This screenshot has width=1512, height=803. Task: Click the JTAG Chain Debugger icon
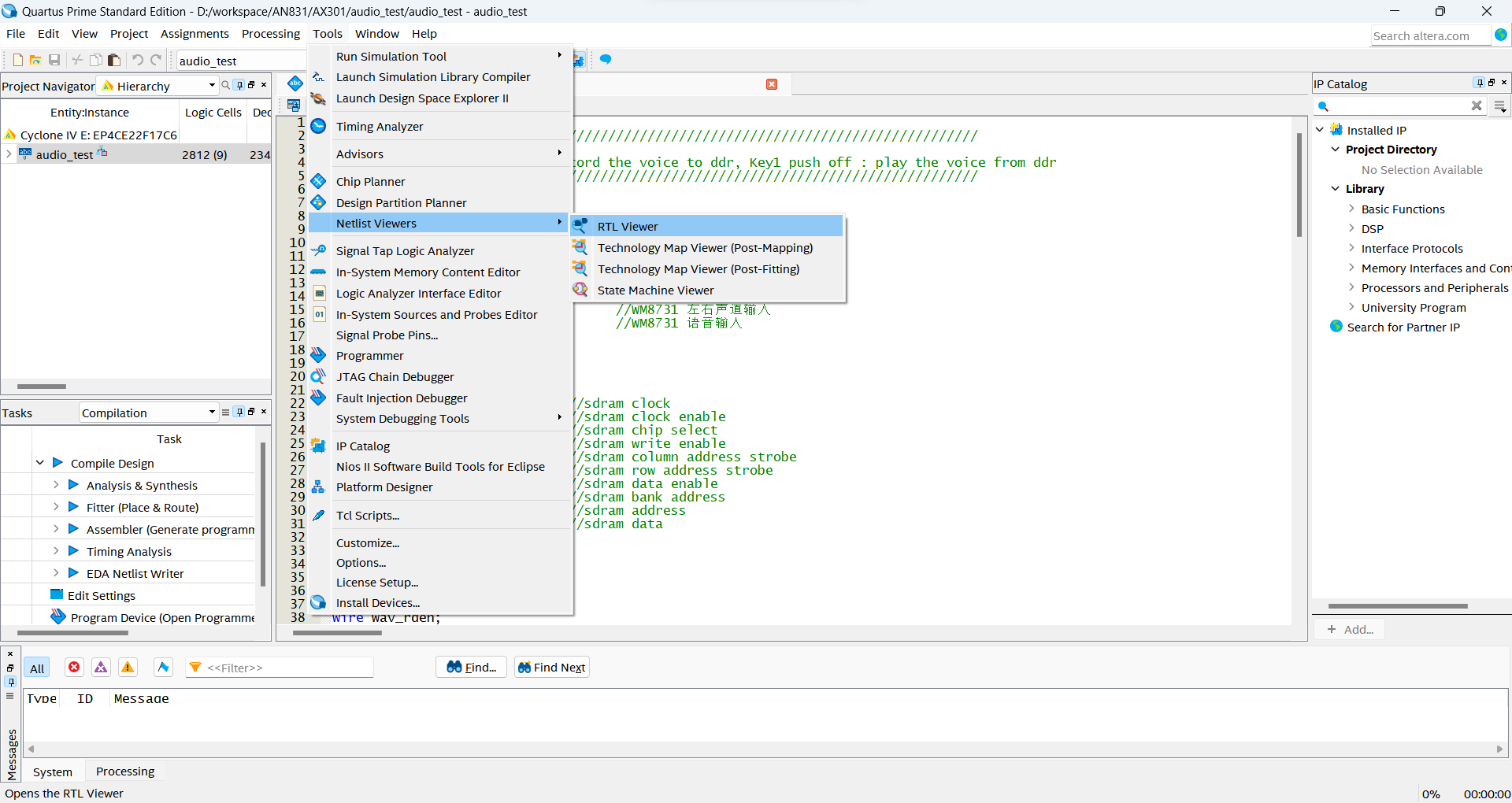pyautogui.click(x=318, y=376)
